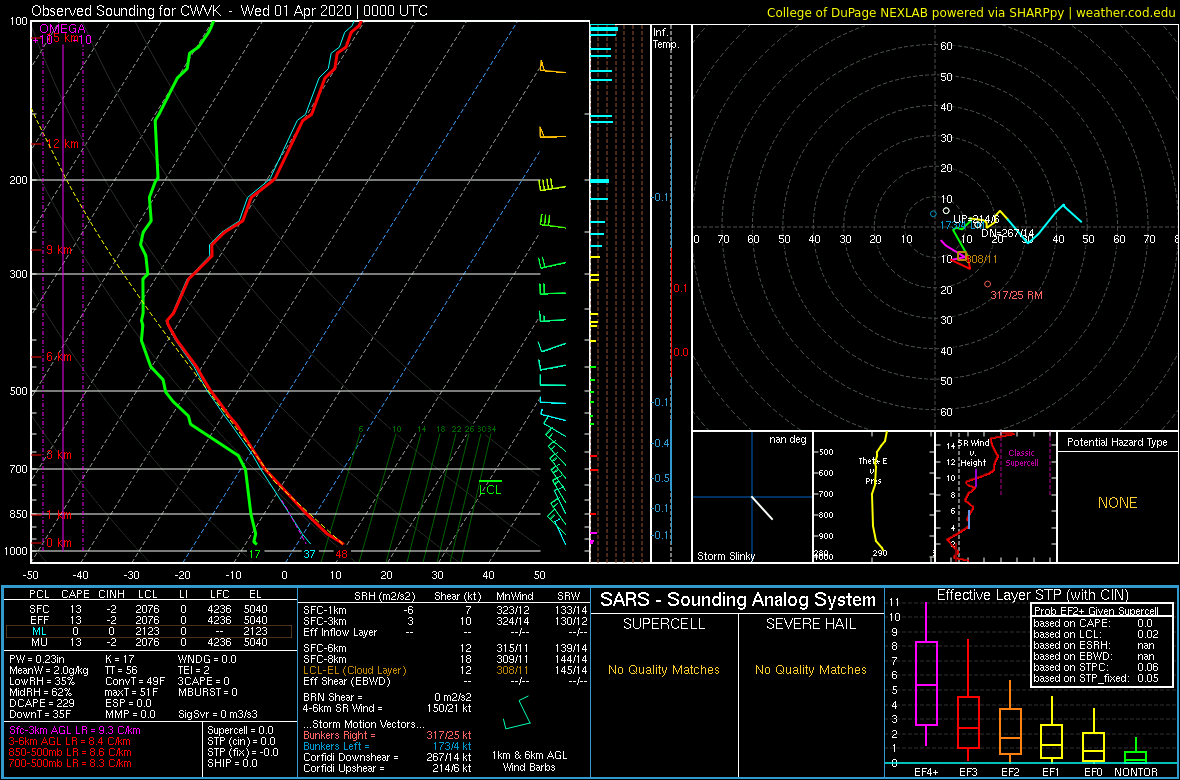Click the 'SRH (m2/s2)' column header
Viewport: 1180px width, 780px height.
(385, 596)
